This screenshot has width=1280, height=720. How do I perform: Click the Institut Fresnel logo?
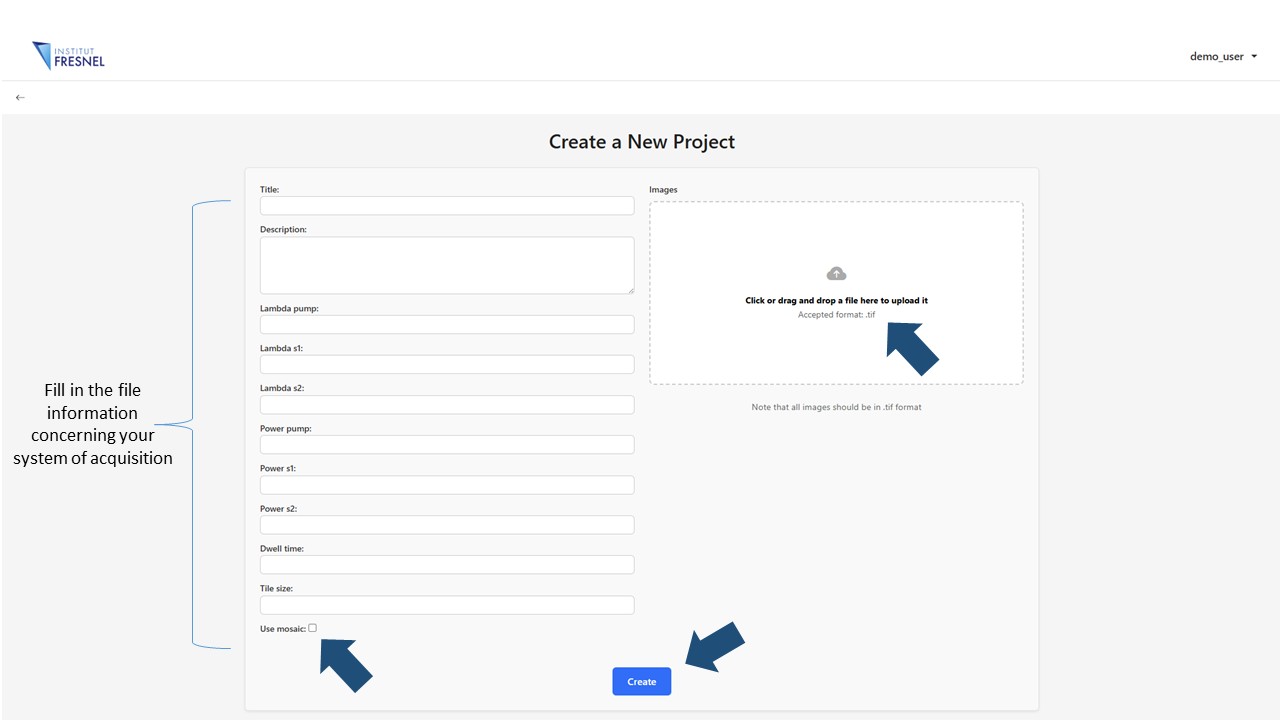[x=67, y=56]
